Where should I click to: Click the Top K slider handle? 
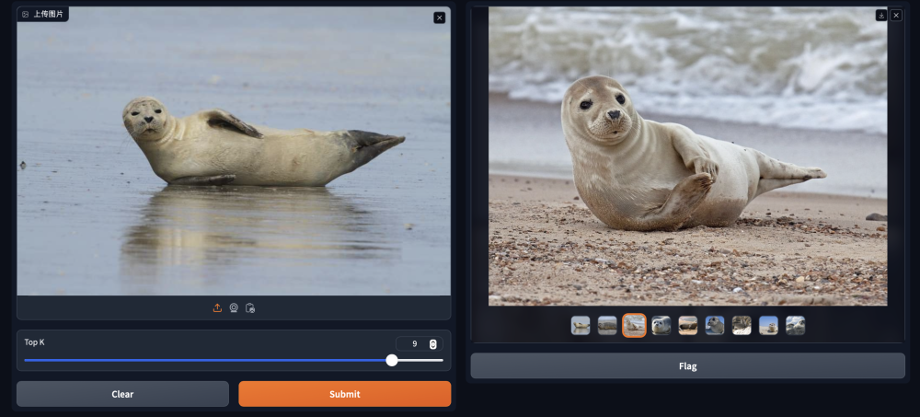click(392, 360)
